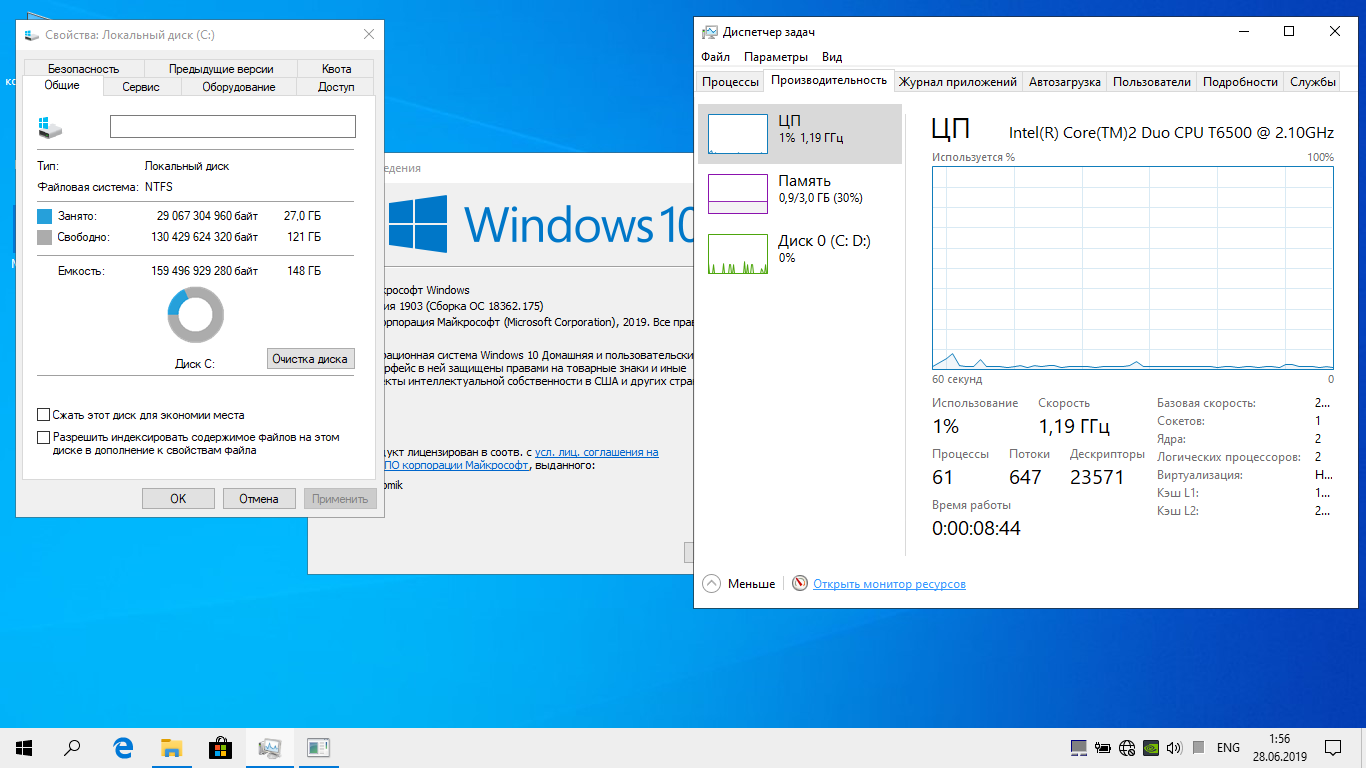The height and width of the screenshot is (768, 1366).
Task: Switch to the Процессы tab
Action: (x=730, y=82)
